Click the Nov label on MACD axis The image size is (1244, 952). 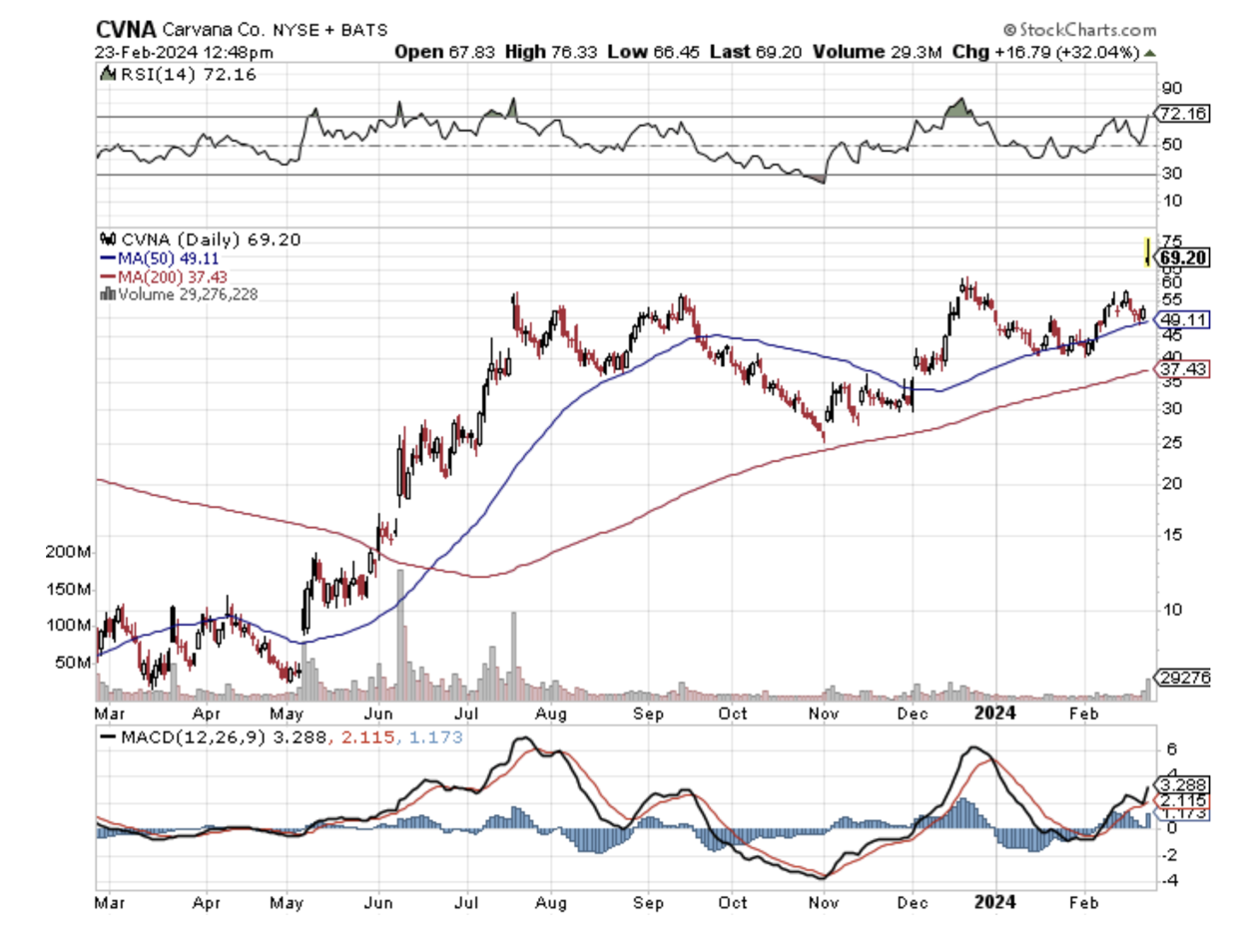tap(823, 902)
